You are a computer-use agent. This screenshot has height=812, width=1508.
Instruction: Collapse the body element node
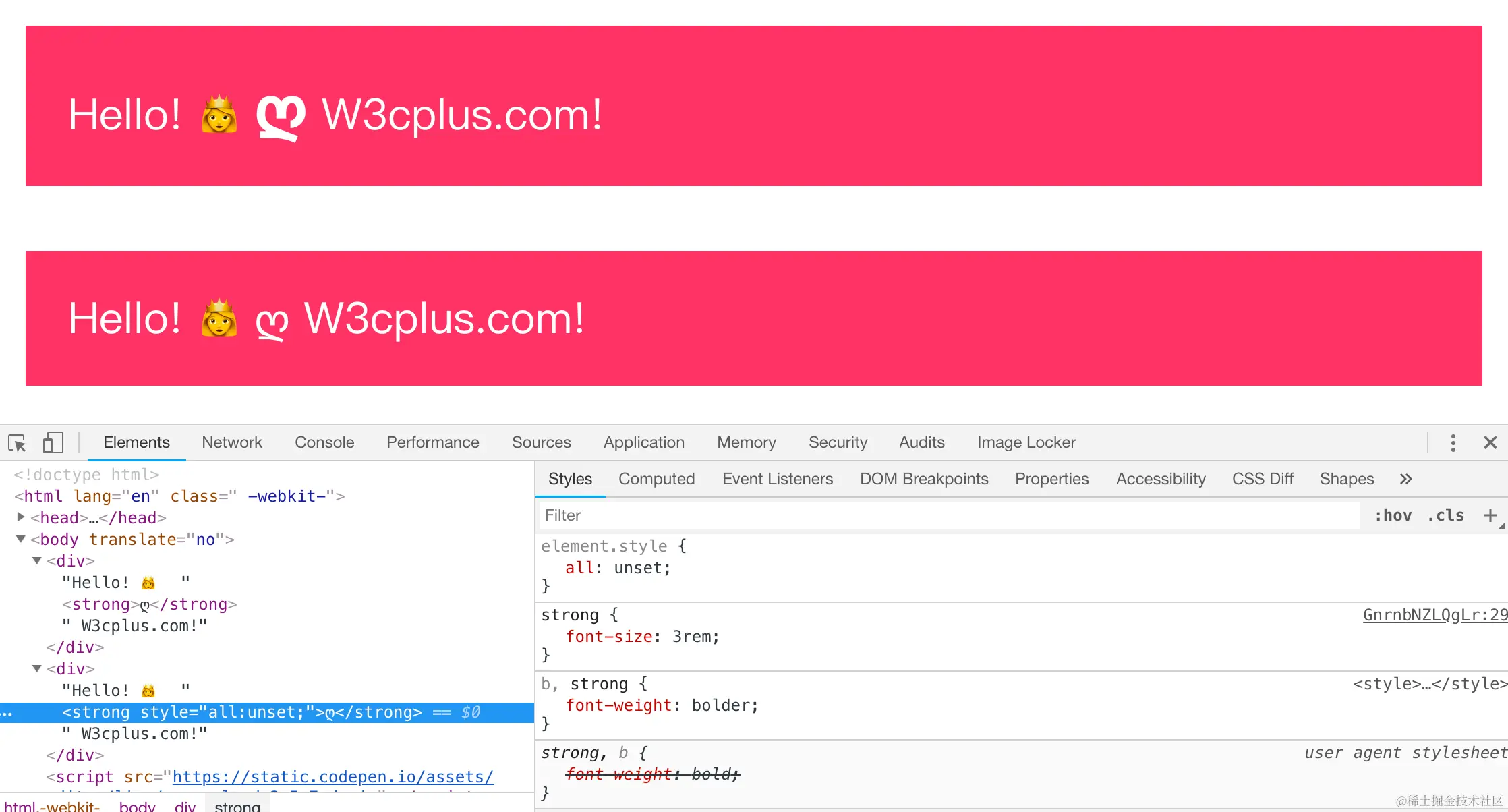[x=20, y=539]
